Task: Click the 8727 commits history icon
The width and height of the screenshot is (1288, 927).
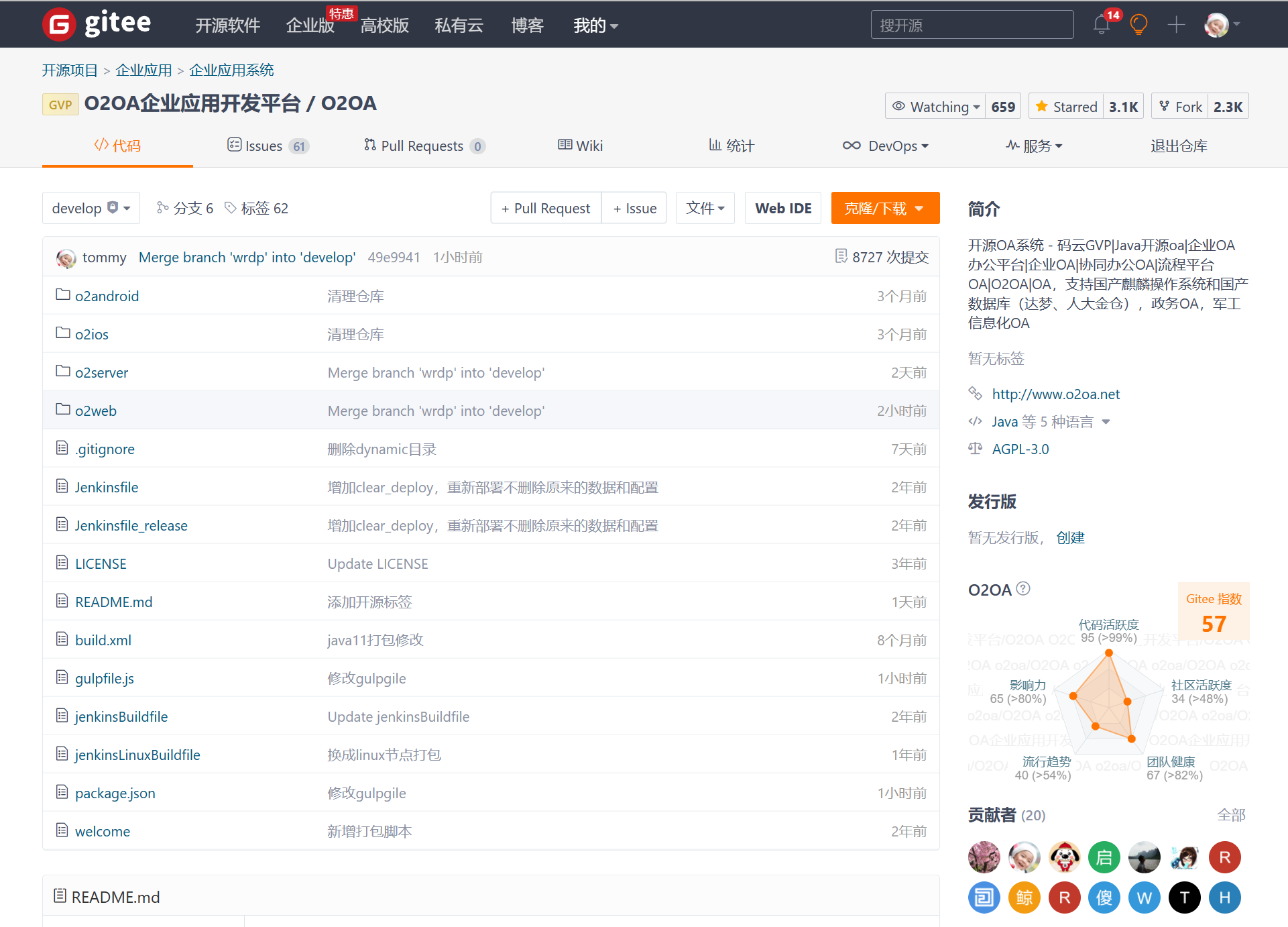Action: coord(841,256)
